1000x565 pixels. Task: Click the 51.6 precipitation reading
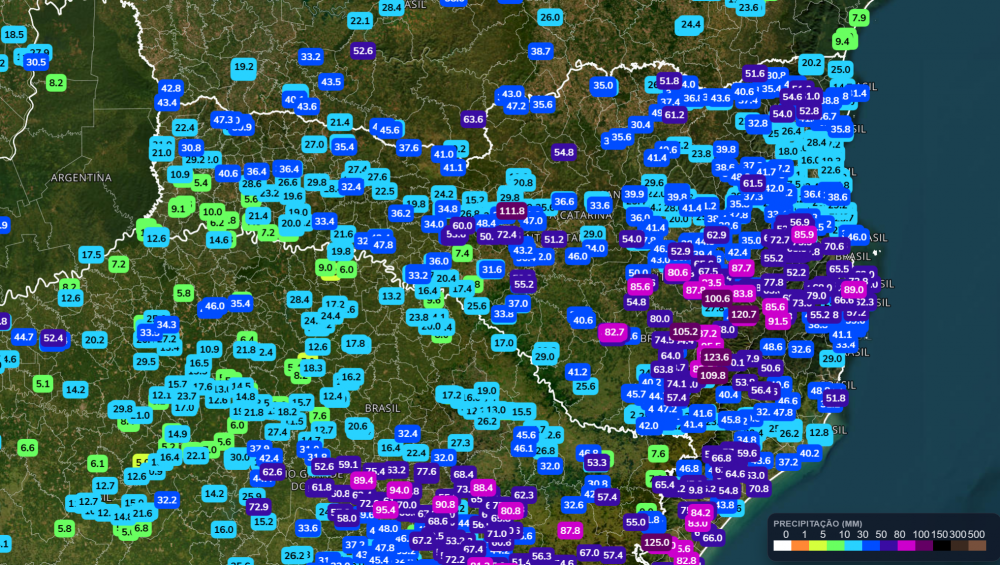point(754,73)
